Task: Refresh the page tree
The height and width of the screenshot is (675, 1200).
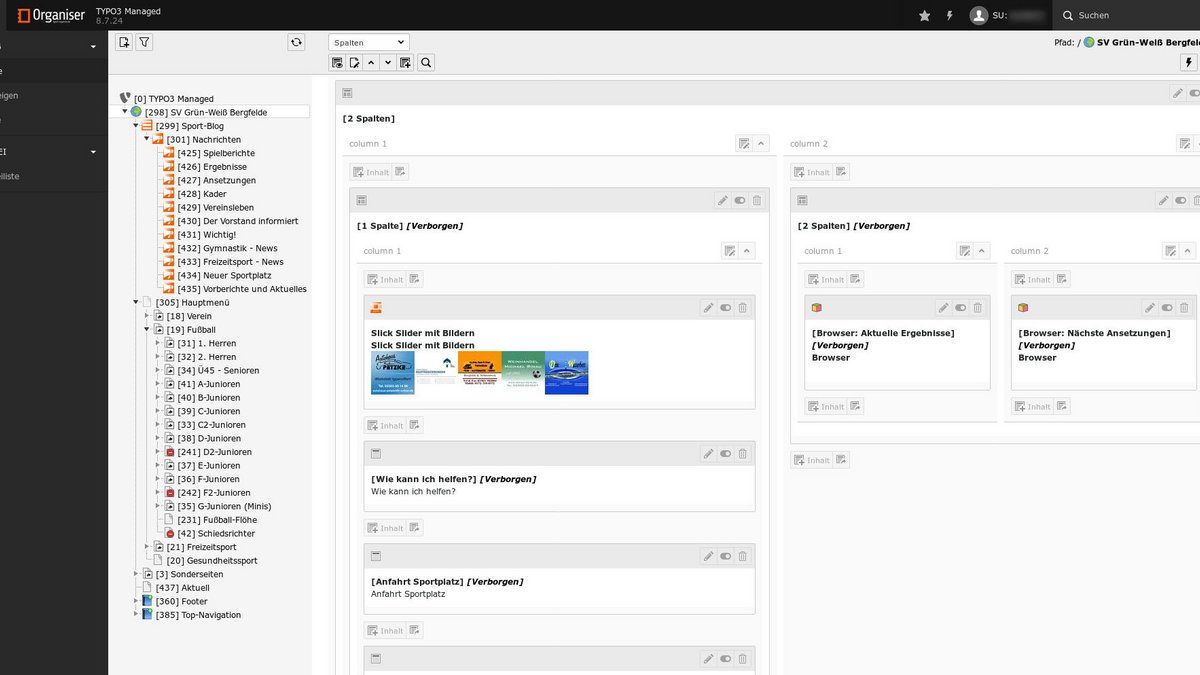Action: click(296, 42)
